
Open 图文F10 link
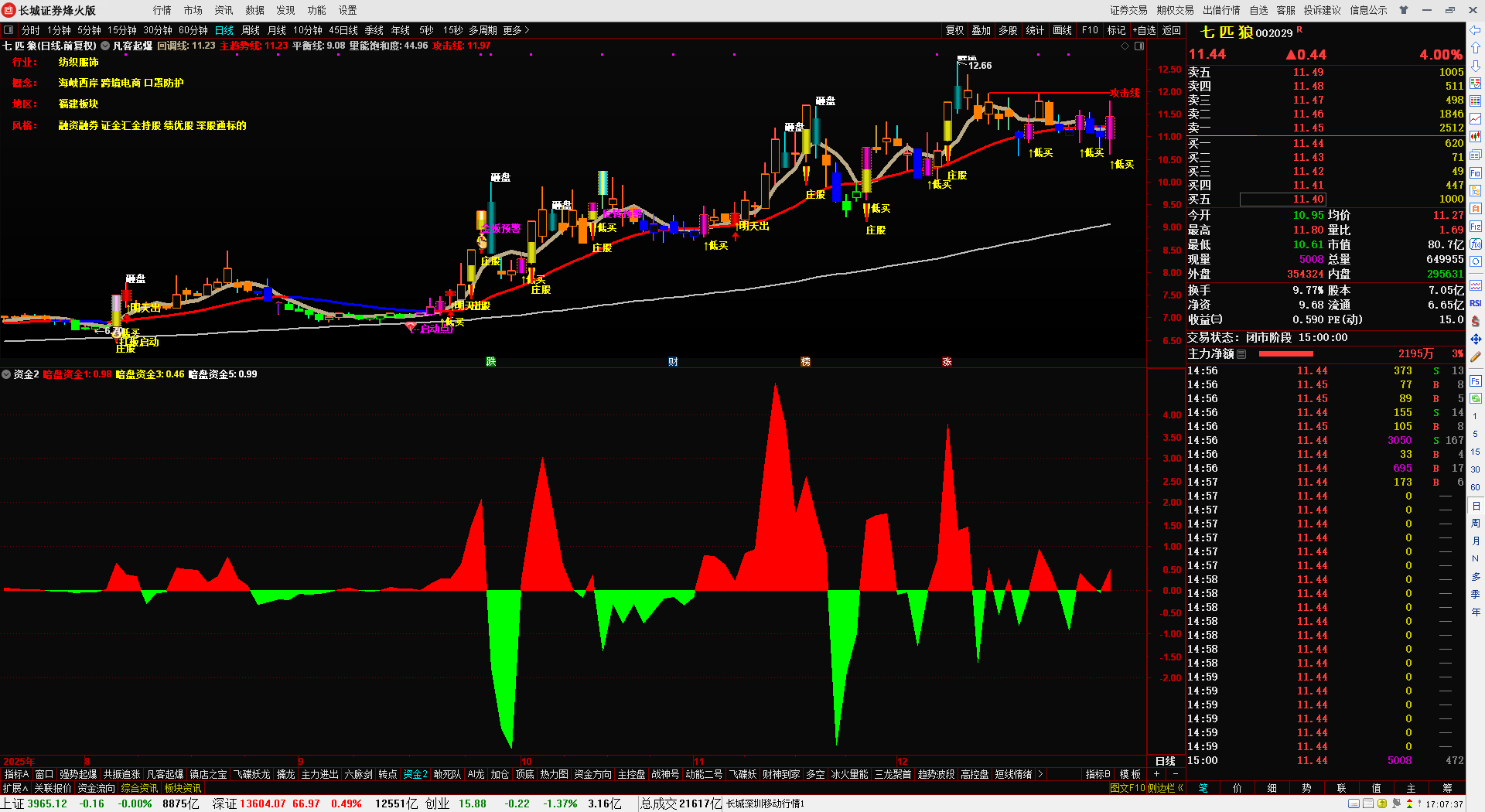pyautogui.click(x=1127, y=788)
